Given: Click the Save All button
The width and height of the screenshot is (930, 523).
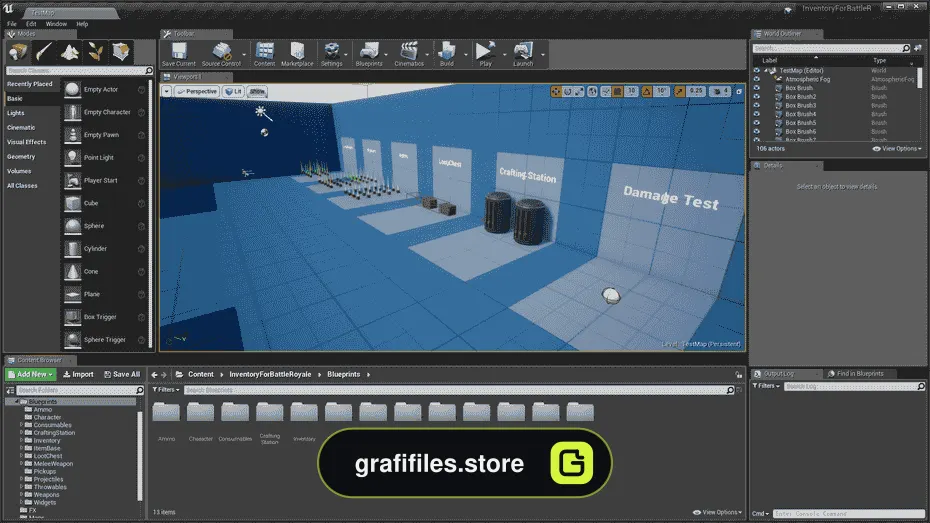Looking at the screenshot, I should 122,374.
